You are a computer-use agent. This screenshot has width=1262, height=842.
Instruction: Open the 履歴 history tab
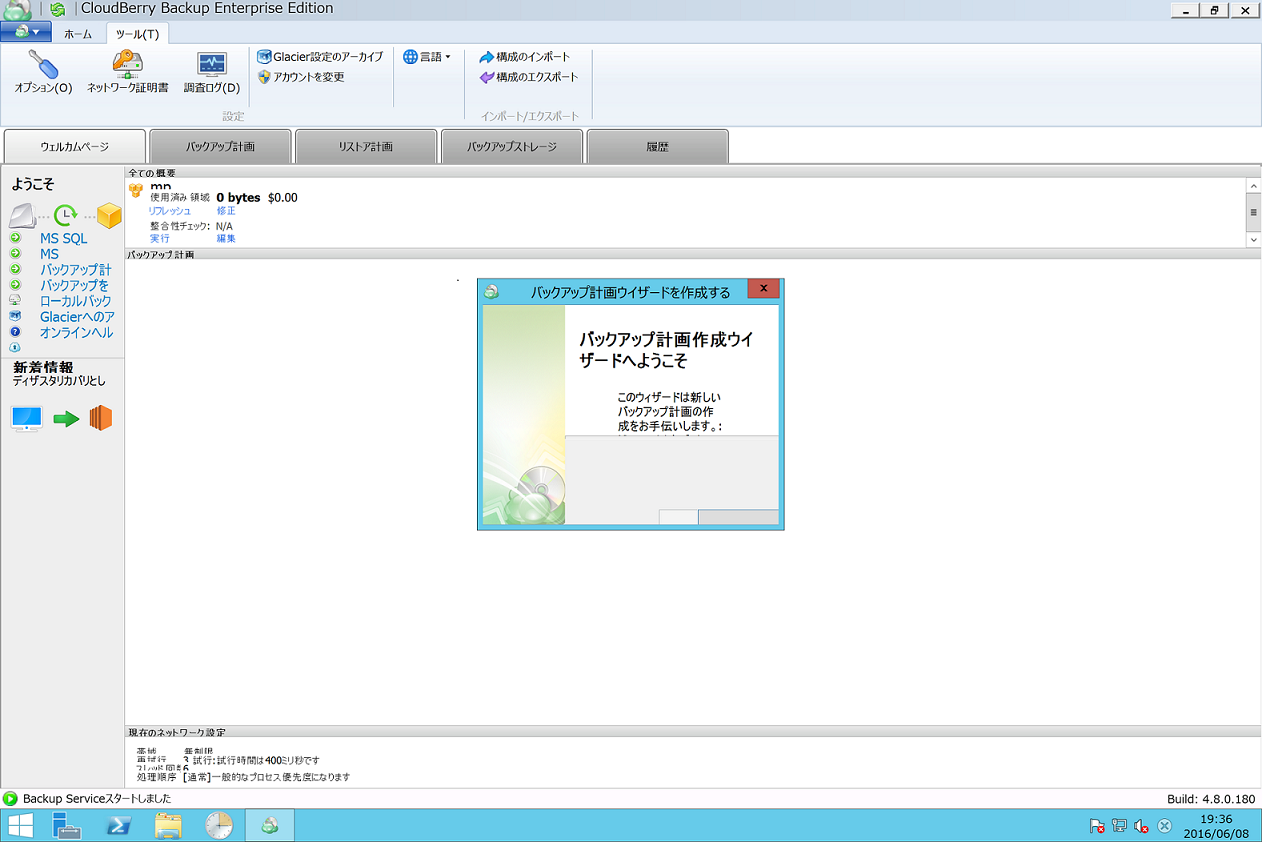coord(657,146)
